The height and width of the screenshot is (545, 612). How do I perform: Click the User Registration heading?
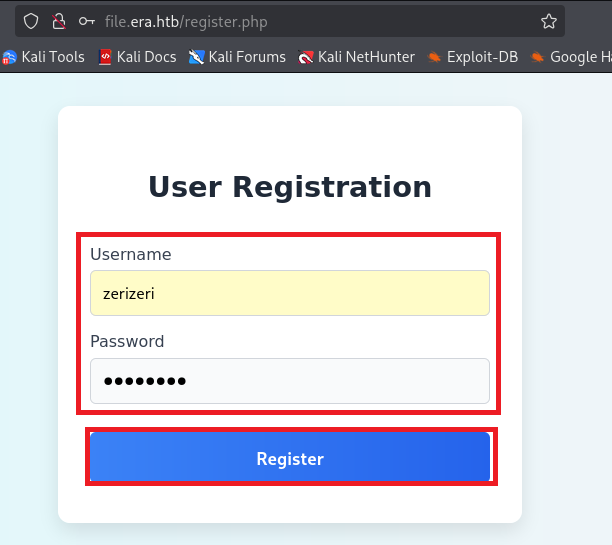pyautogui.click(x=290, y=187)
